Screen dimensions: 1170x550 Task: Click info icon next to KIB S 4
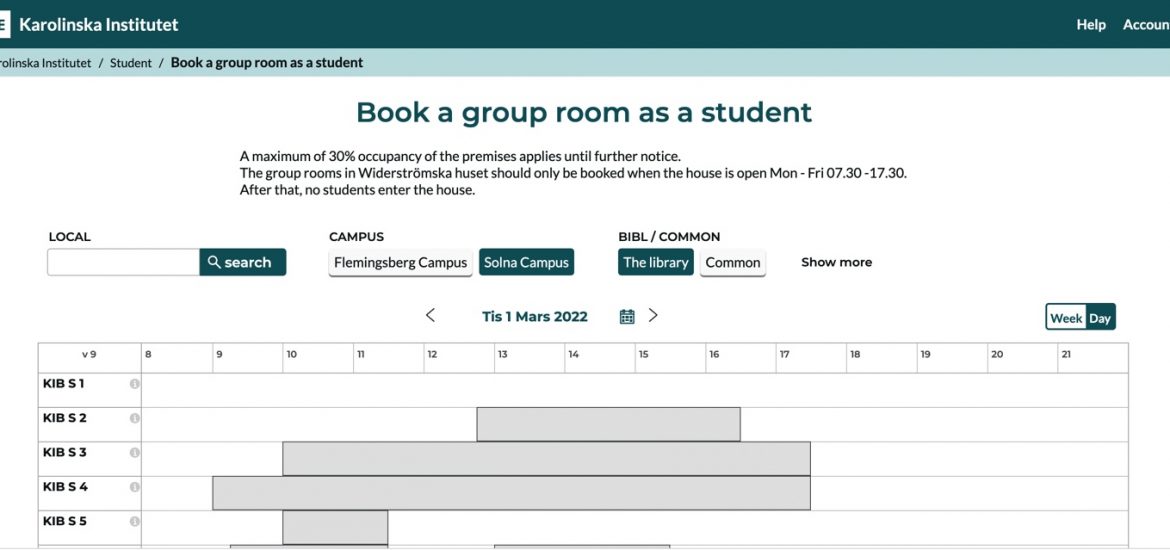pyautogui.click(x=134, y=487)
